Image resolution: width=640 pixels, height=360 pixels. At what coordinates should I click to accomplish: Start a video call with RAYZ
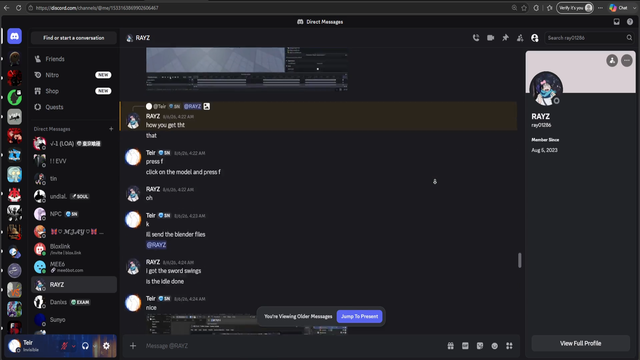point(491,38)
